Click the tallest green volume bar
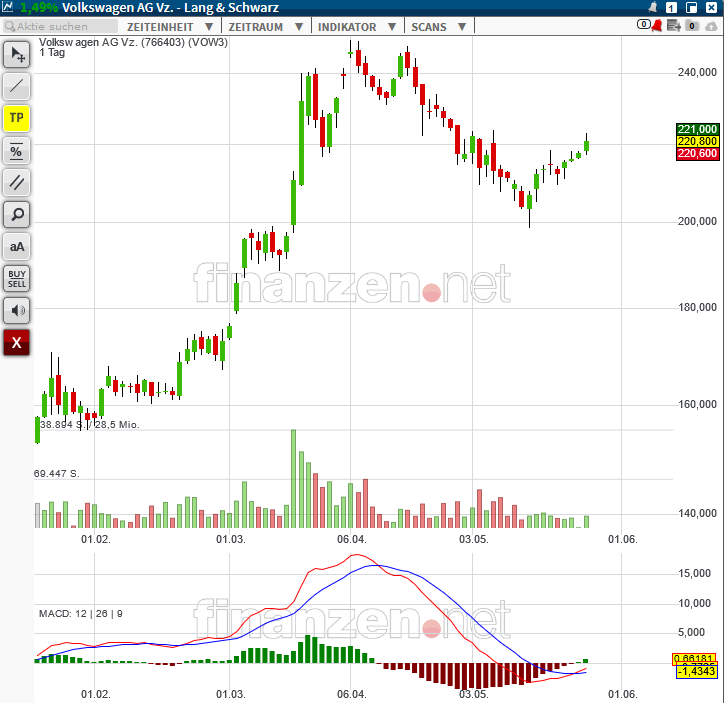 293,479
